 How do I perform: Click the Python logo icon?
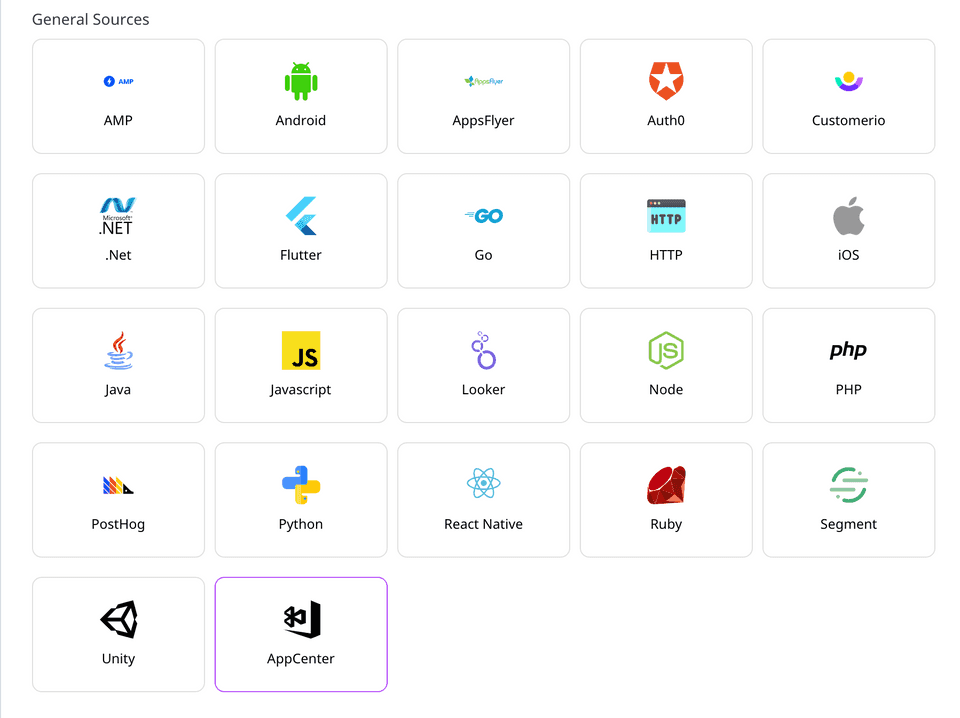coord(301,485)
